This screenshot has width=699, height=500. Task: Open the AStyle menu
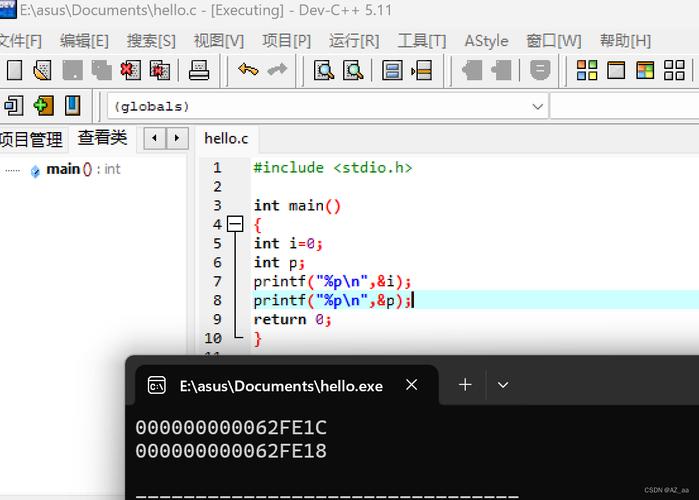pyautogui.click(x=486, y=41)
